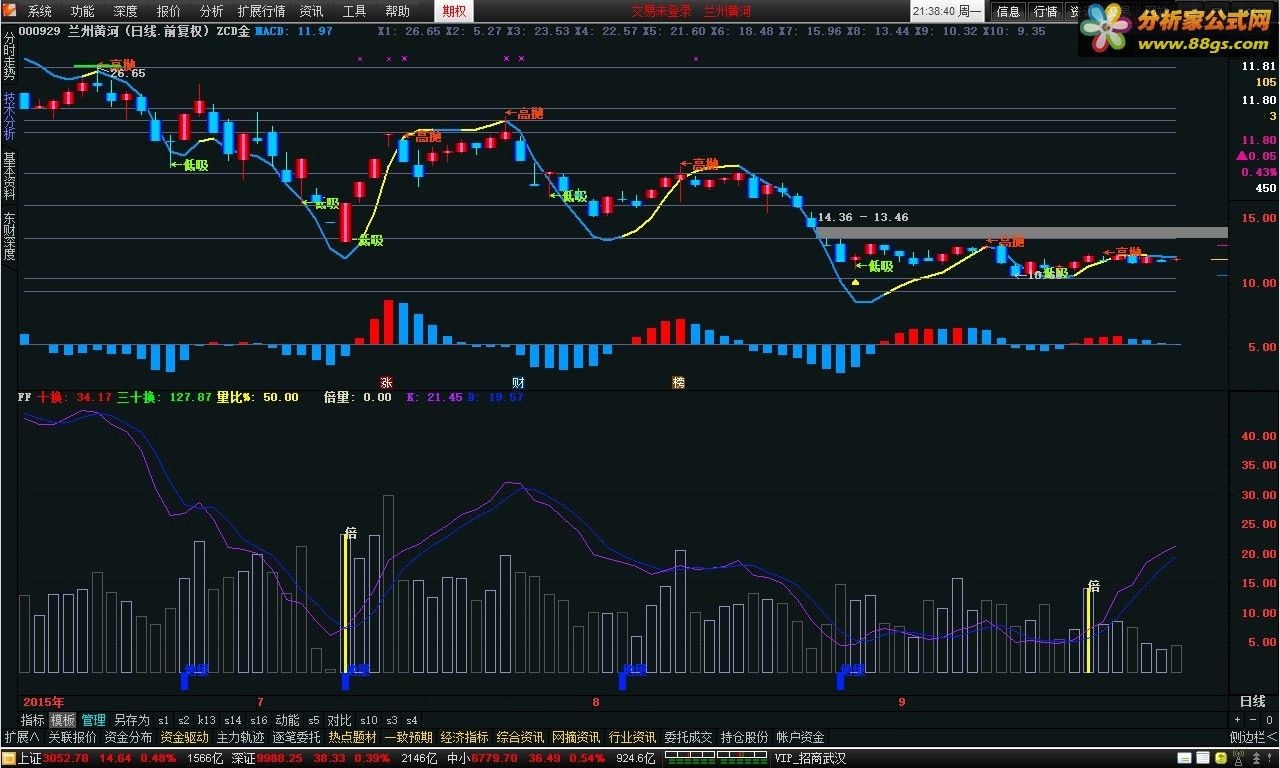The image size is (1280, 768).
Task: Select the 管理 tab below the chart
Action: [94, 720]
